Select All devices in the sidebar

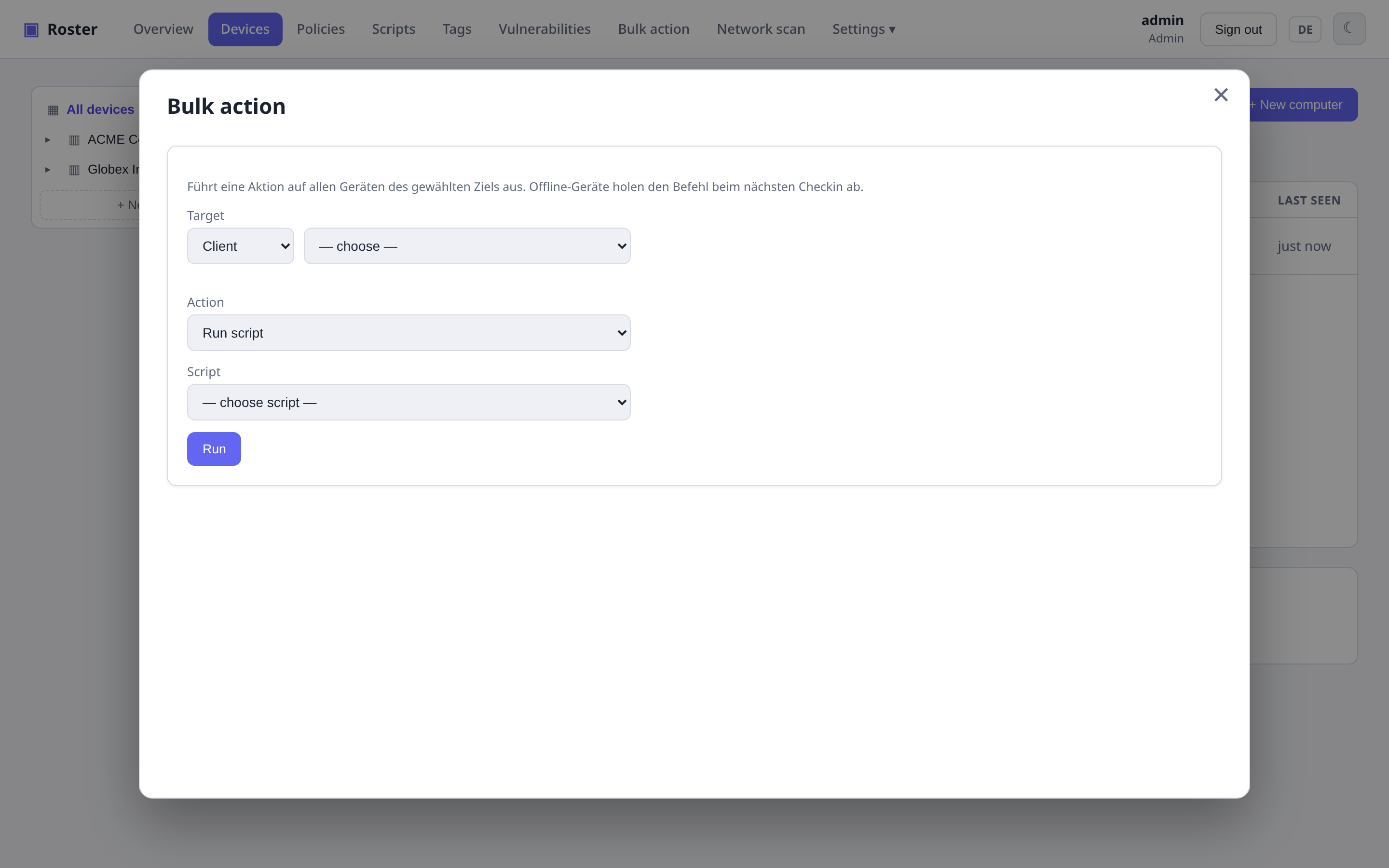100,109
